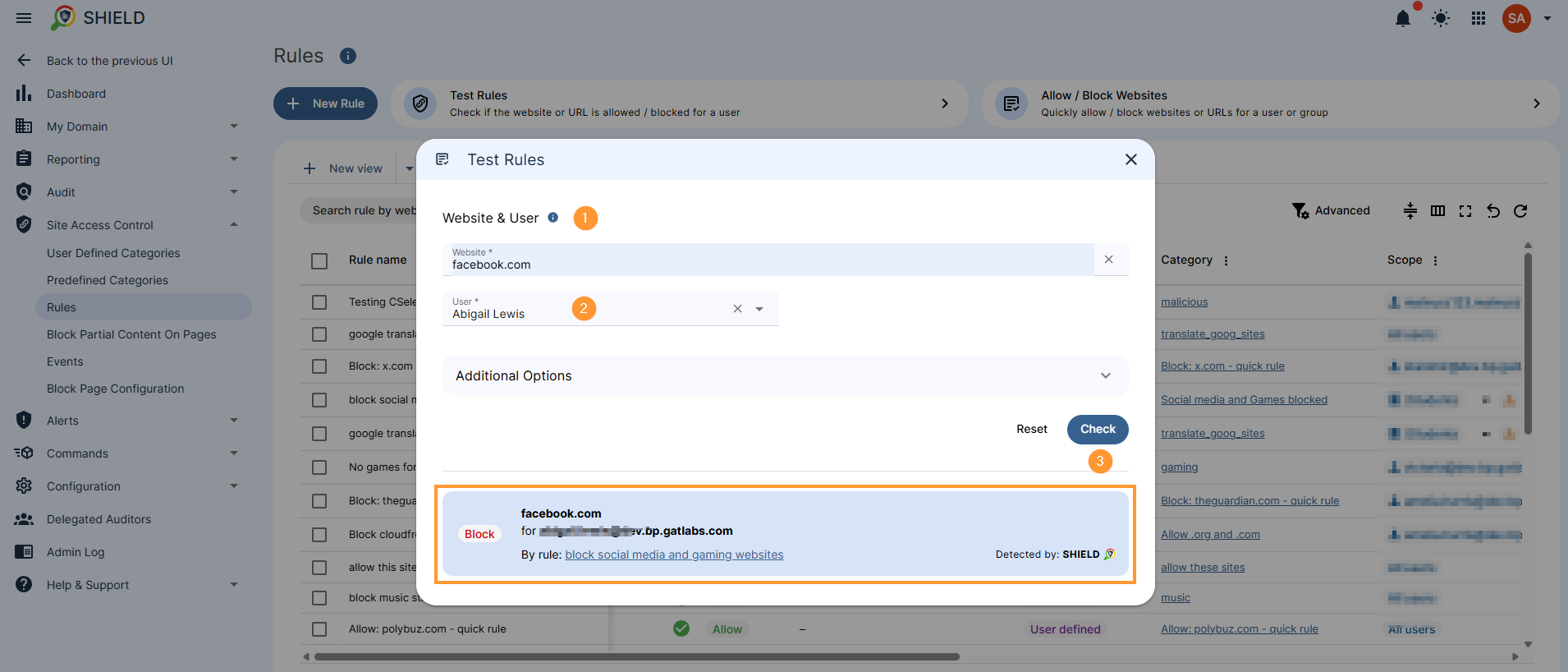The height and width of the screenshot is (672, 1568).
Task: Check the No games for rule checkbox
Action: coord(319,467)
